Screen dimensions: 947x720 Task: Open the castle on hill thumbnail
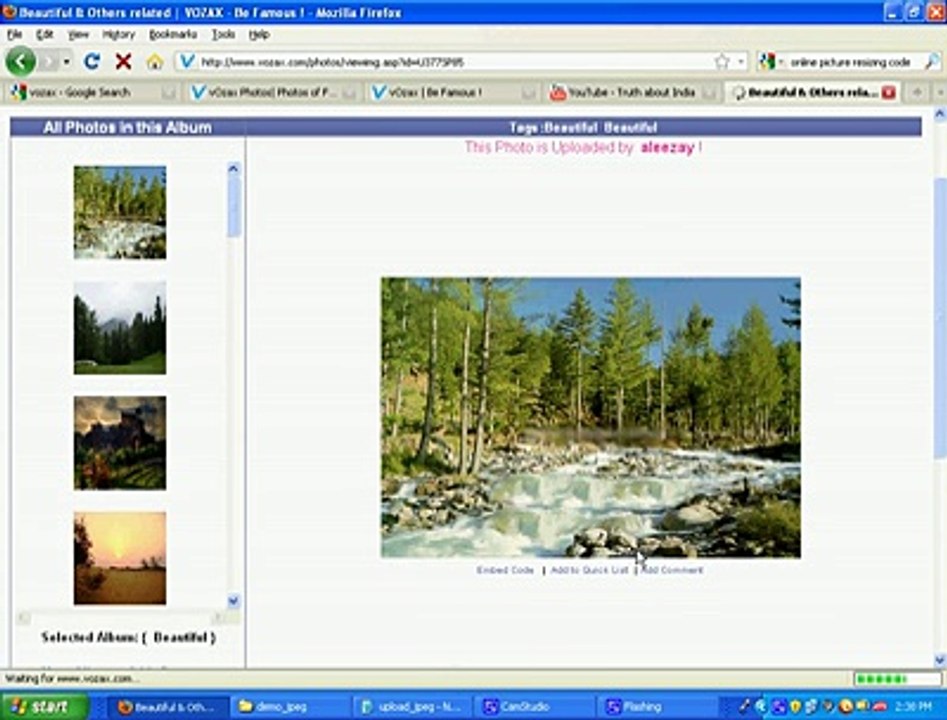coord(120,443)
